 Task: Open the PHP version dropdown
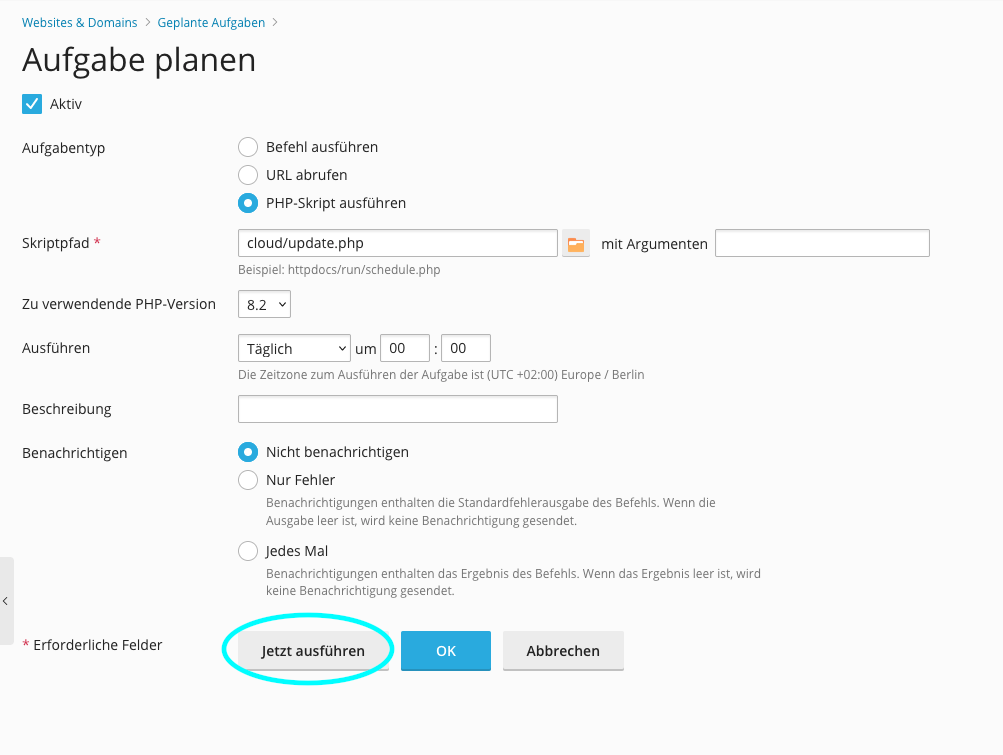264,304
